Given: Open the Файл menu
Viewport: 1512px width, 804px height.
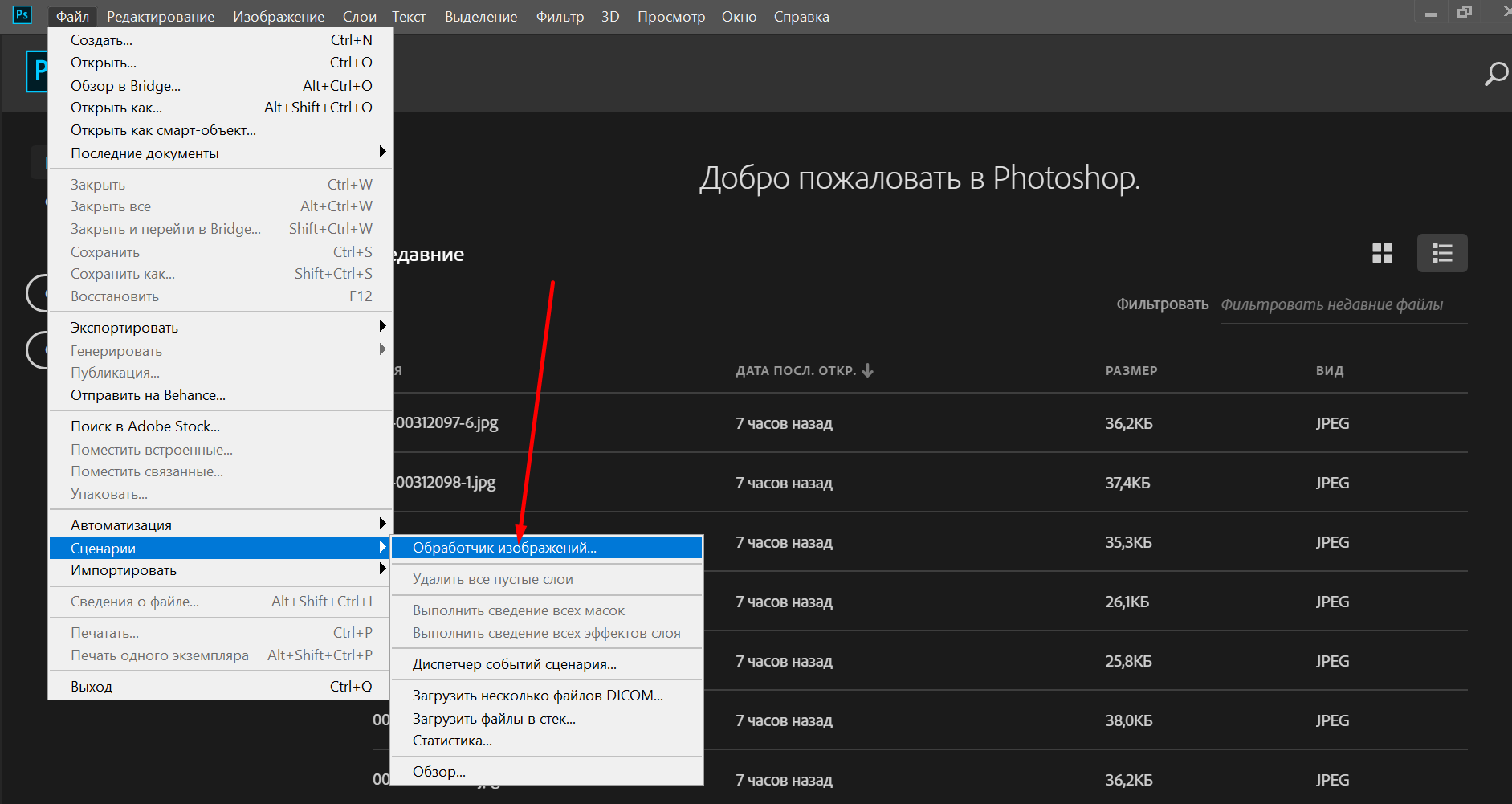Looking at the screenshot, I should 72,17.
